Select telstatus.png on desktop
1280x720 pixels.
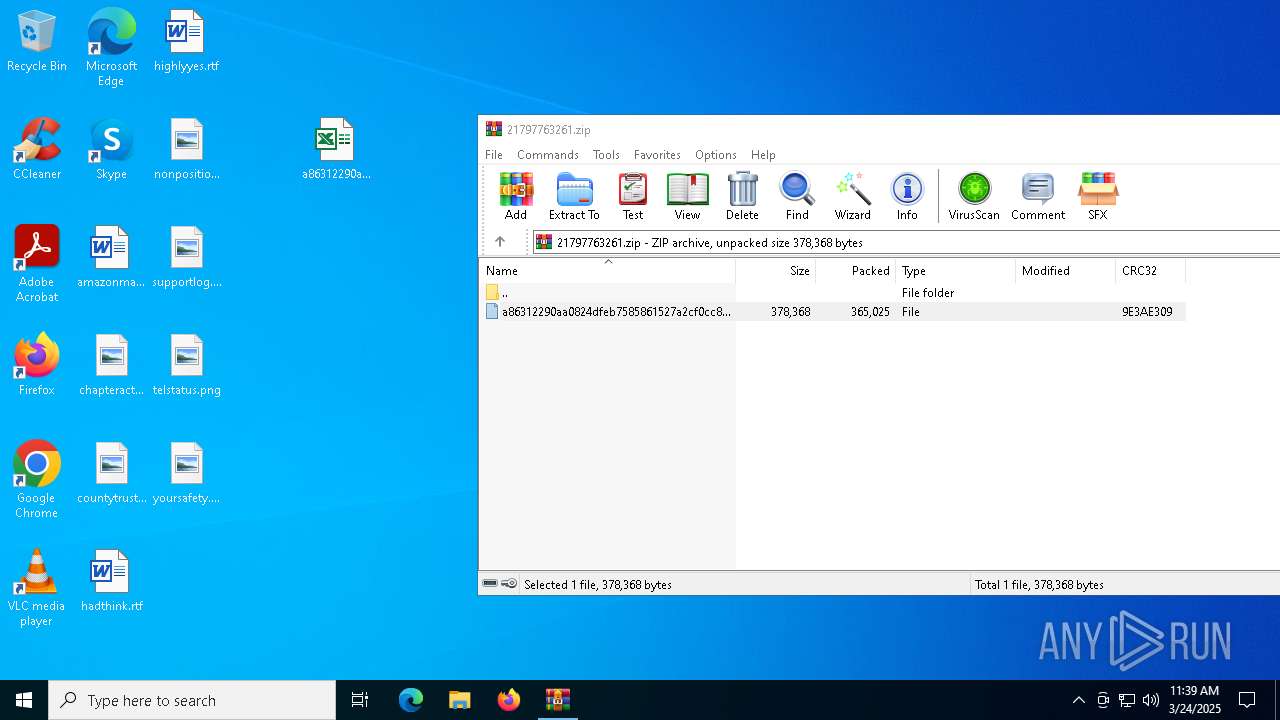[186, 366]
